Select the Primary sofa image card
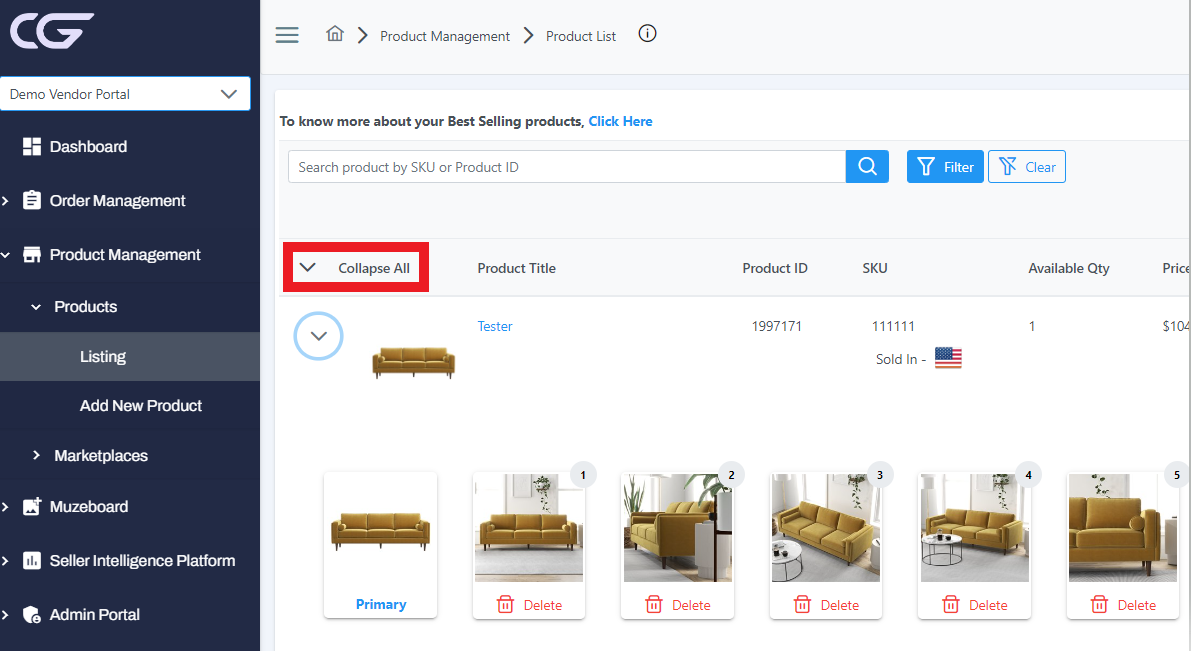The image size is (1191, 651). coord(381,544)
